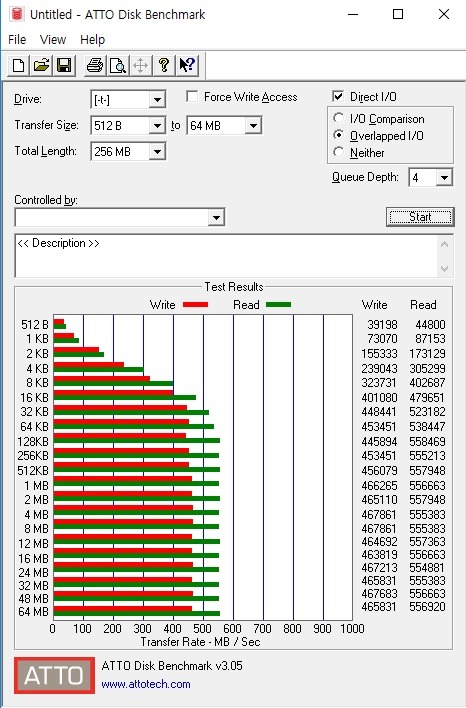
Task: Expand the Queue Depth dropdown
Action: click(x=444, y=177)
